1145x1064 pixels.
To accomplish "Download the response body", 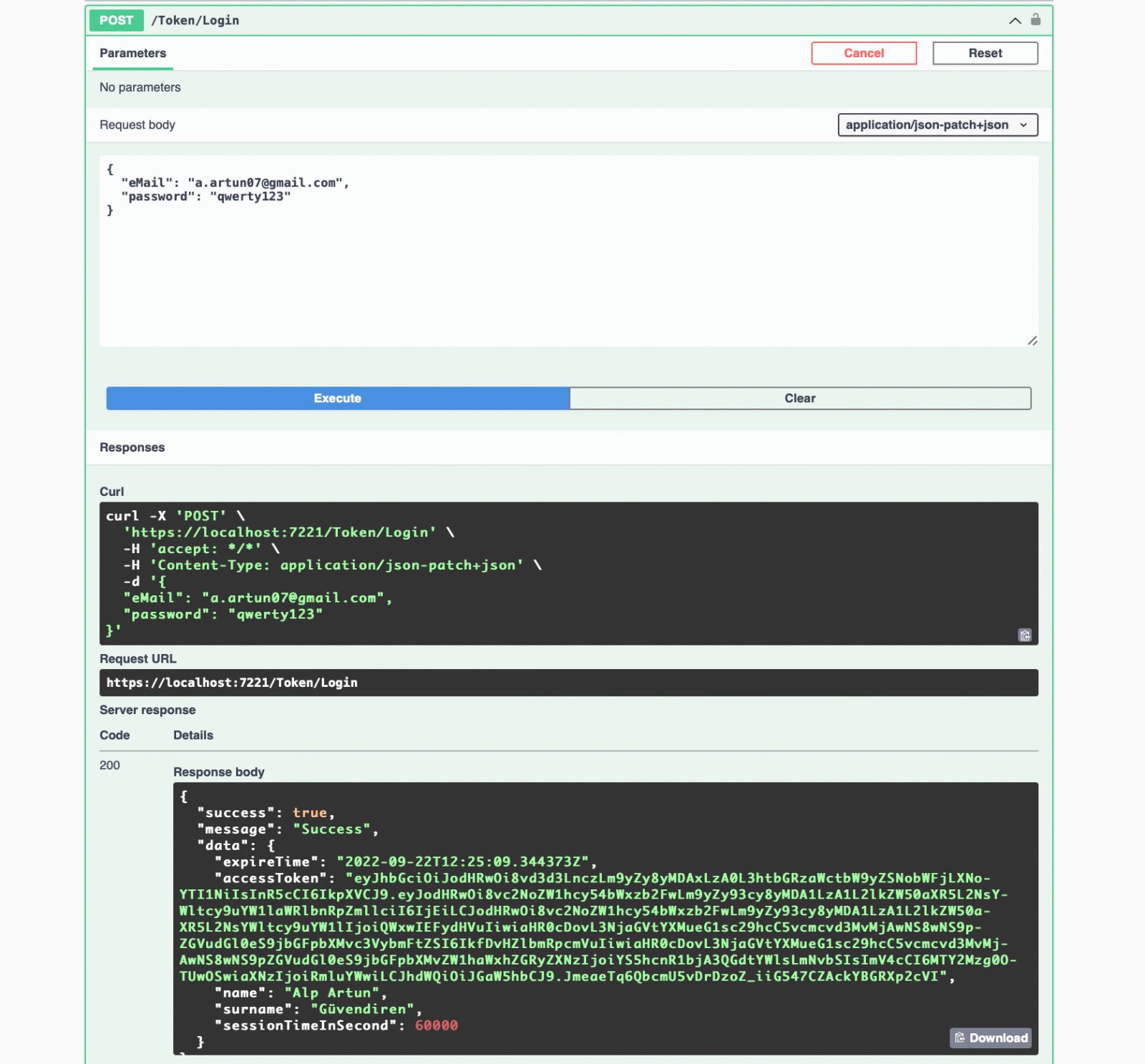I will tap(990, 1038).
